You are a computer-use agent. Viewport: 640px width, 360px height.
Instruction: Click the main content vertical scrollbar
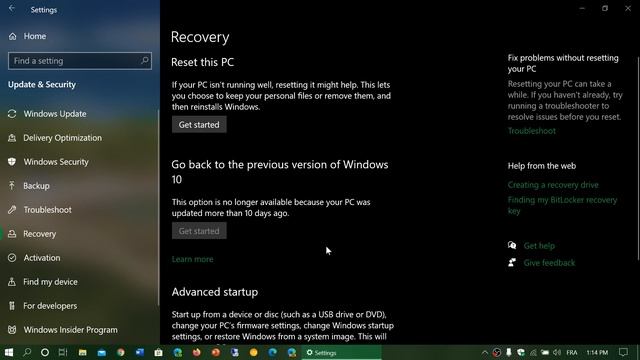pyautogui.click(x=638, y=158)
